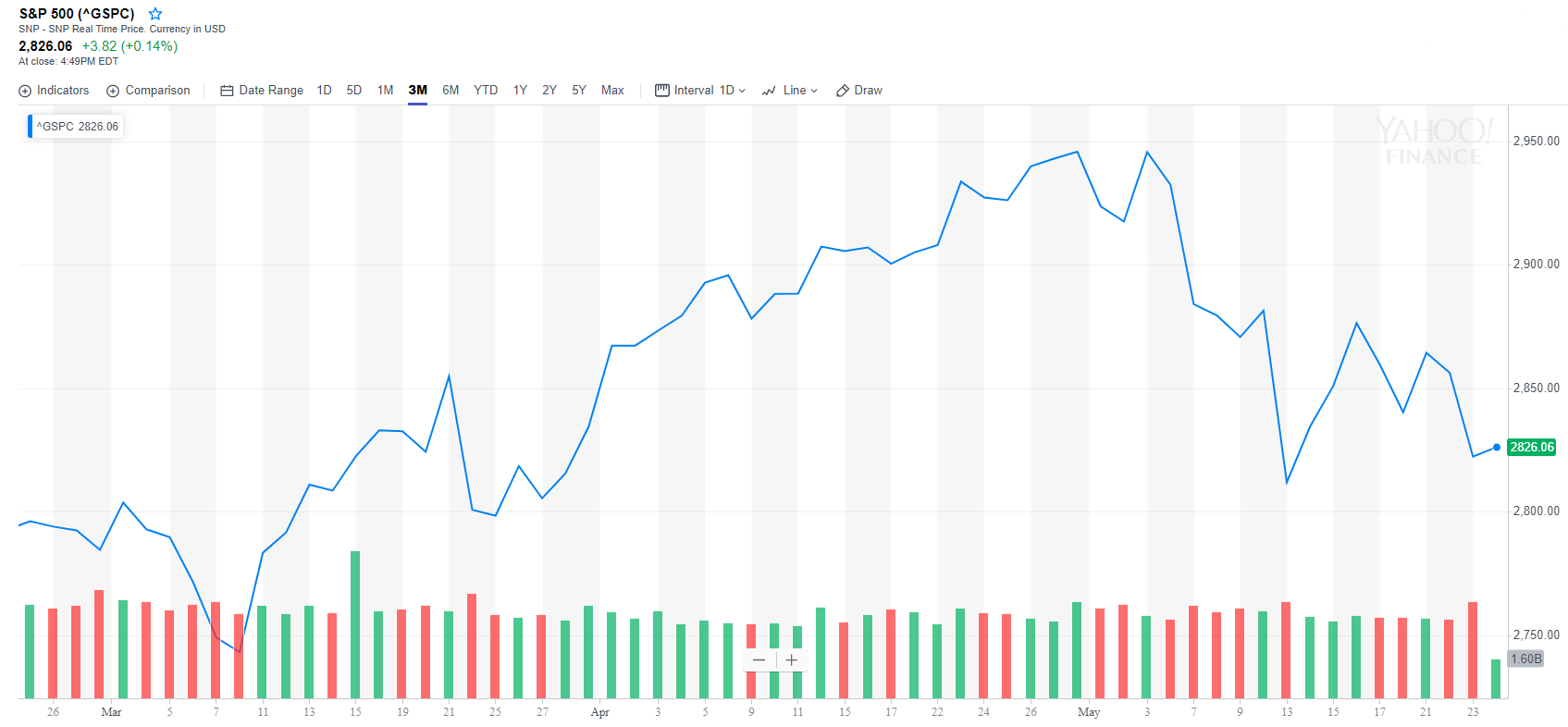This screenshot has width=1568, height=727.
Task: Click the zoom in plus icon
Action: click(x=792, y=659)
